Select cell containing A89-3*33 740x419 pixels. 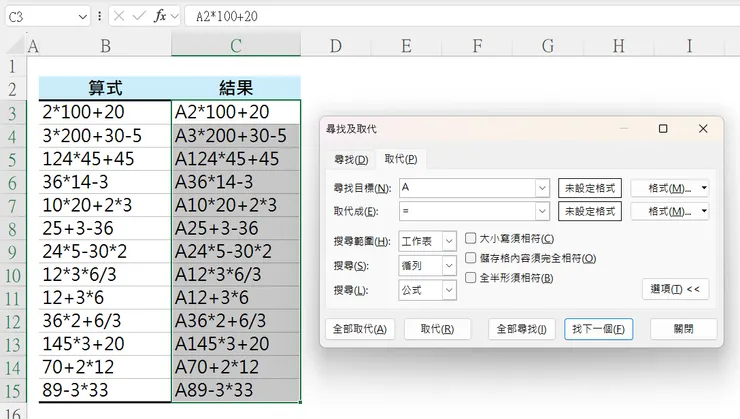click(x=236, y=390)
